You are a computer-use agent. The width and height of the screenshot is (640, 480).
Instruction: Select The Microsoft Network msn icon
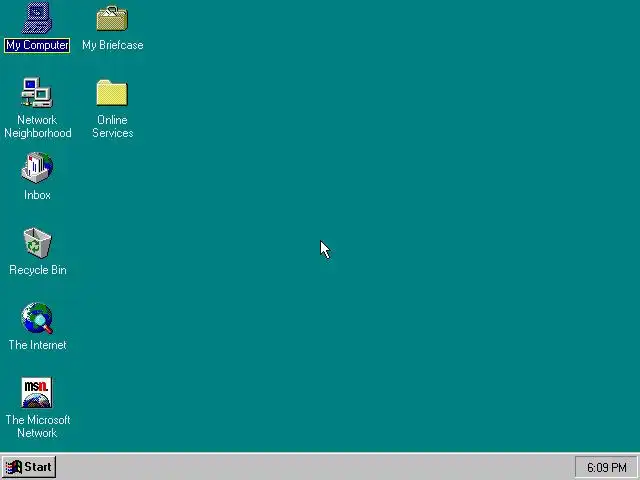coord(37,393)
